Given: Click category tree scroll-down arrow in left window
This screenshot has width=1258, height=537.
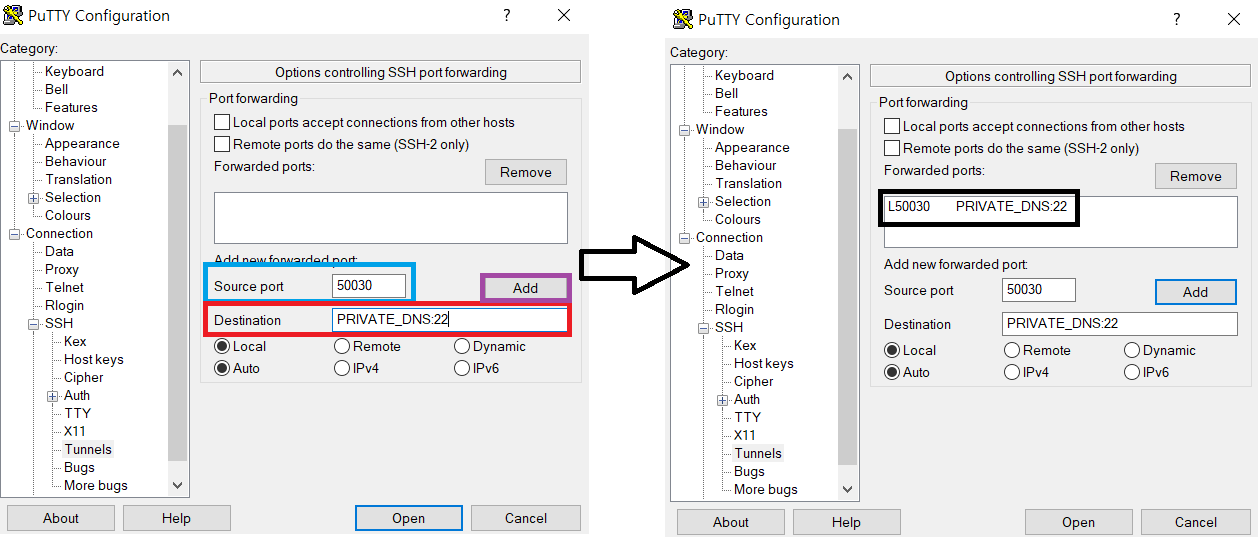Looking at the screenshot, I should coord(178,485).
